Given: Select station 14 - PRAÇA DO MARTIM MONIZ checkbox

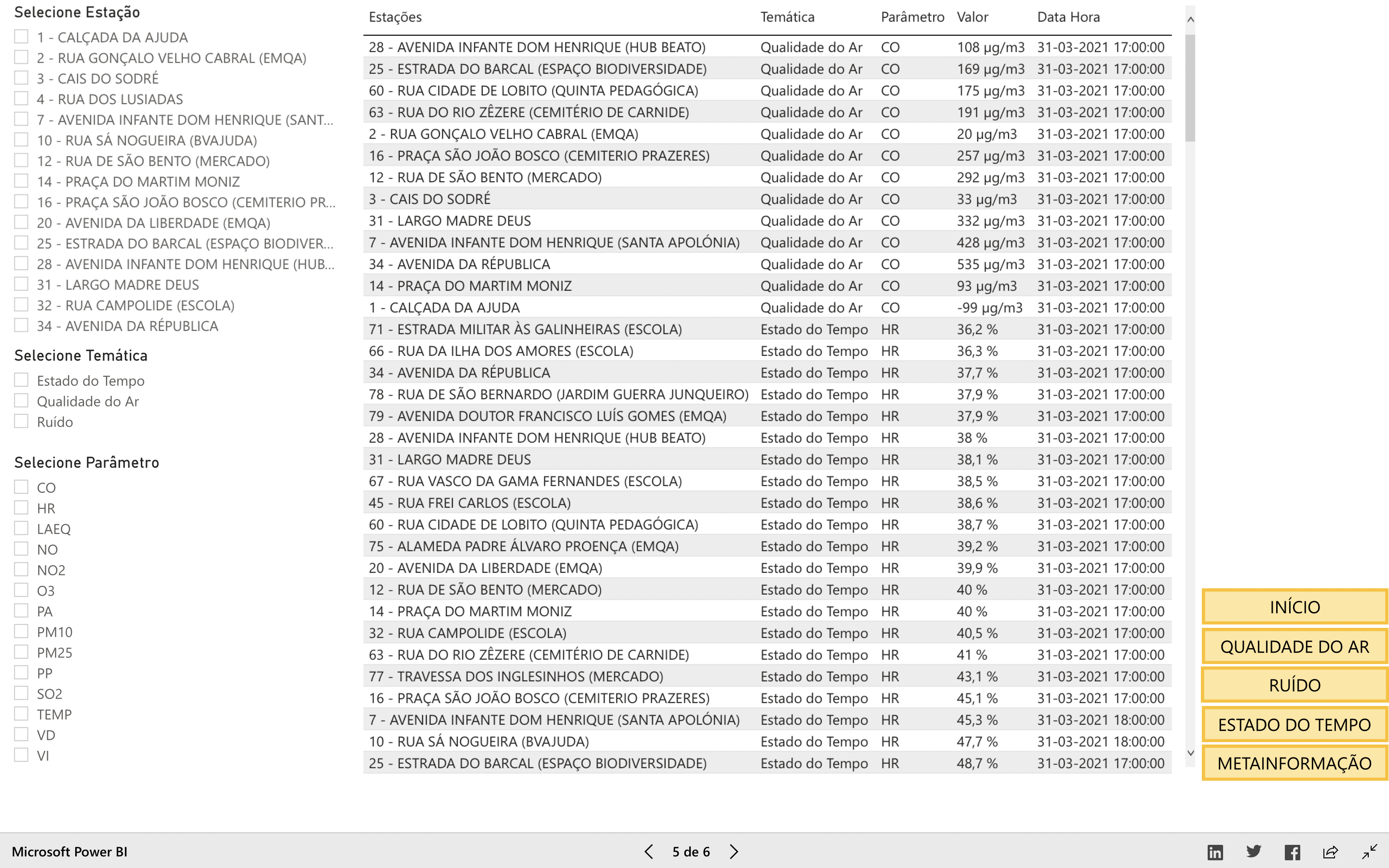Looking at the screenshot, I should click(x=21, y=181).
